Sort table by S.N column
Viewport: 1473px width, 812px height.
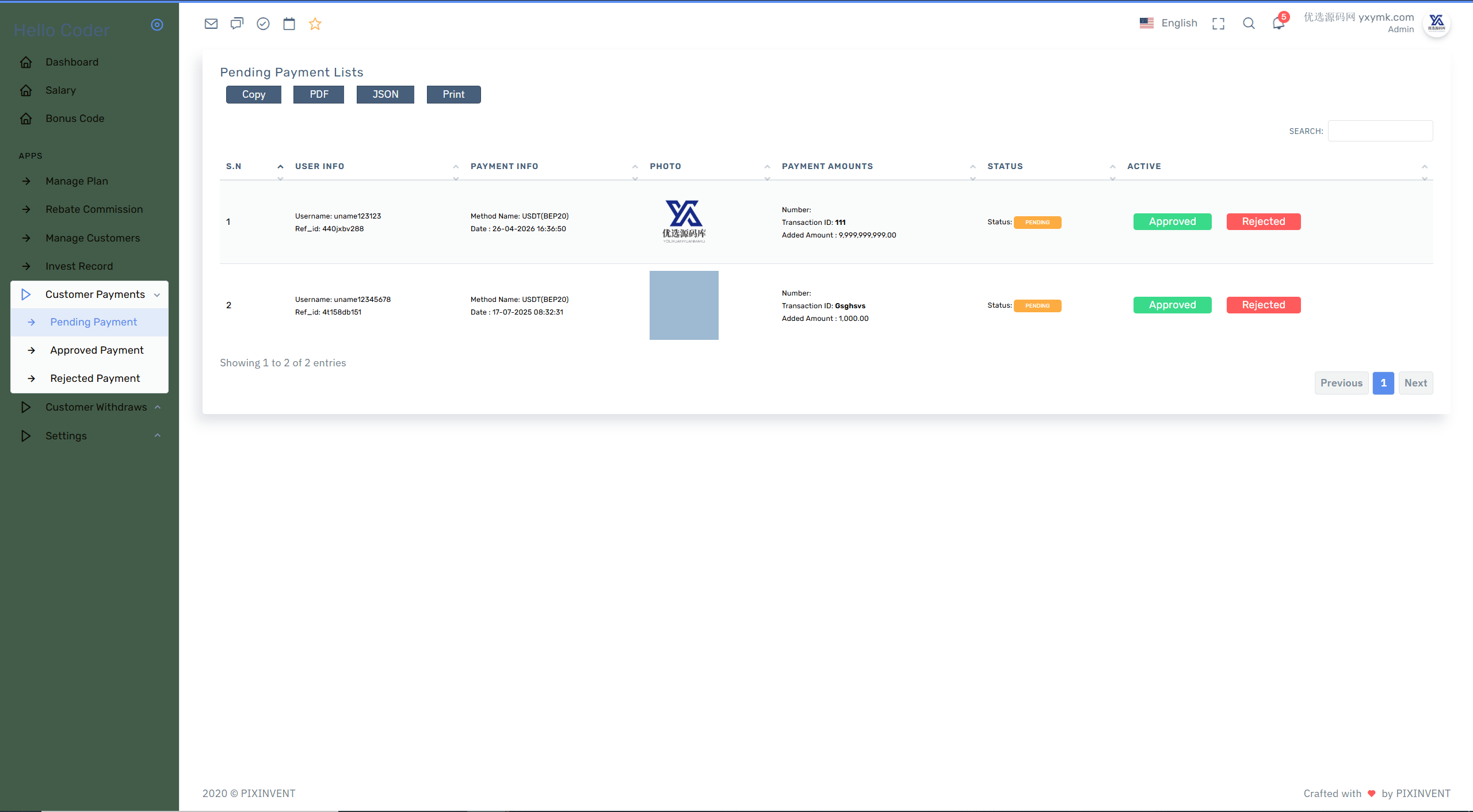click(x=255, y=166)
